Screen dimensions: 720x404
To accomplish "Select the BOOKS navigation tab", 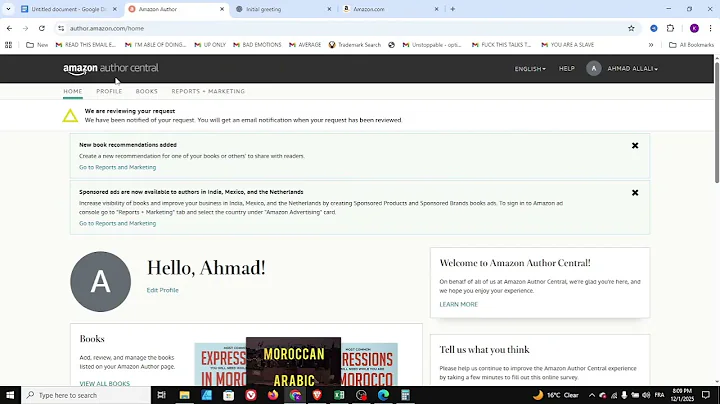I will (146, 91).
